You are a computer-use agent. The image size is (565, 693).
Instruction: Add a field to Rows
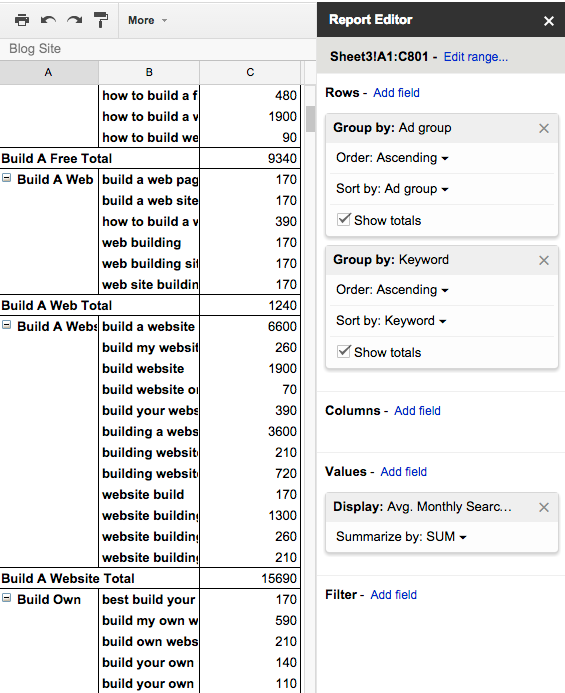tap(396, 93)
